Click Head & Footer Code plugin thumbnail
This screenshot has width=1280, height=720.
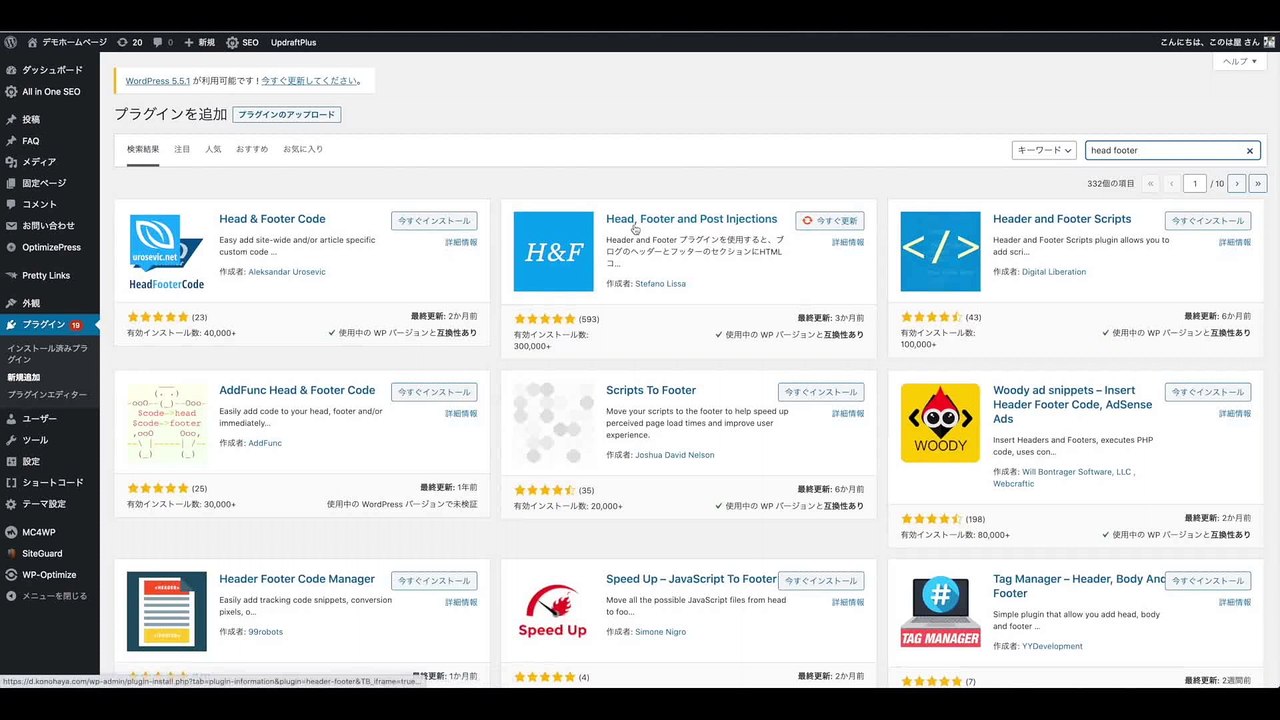point(168,251)
